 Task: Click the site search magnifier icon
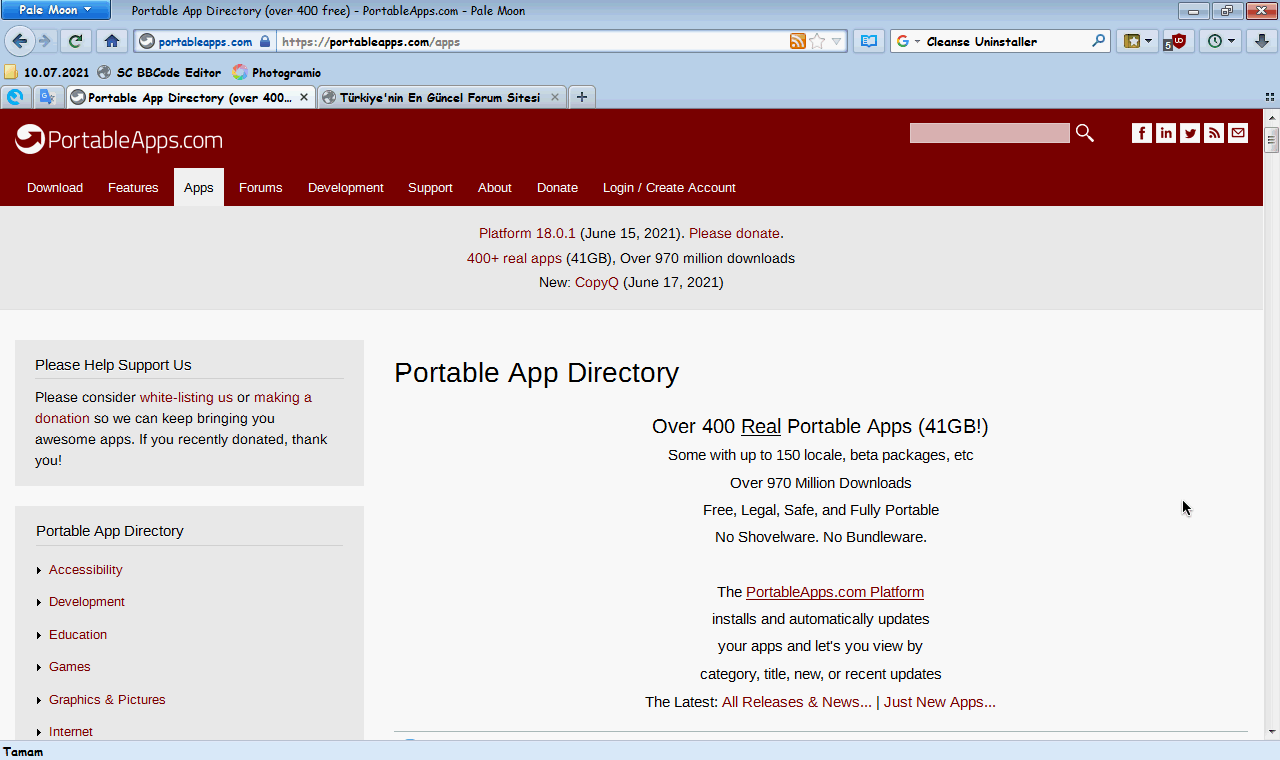(x=1085, y=133)
